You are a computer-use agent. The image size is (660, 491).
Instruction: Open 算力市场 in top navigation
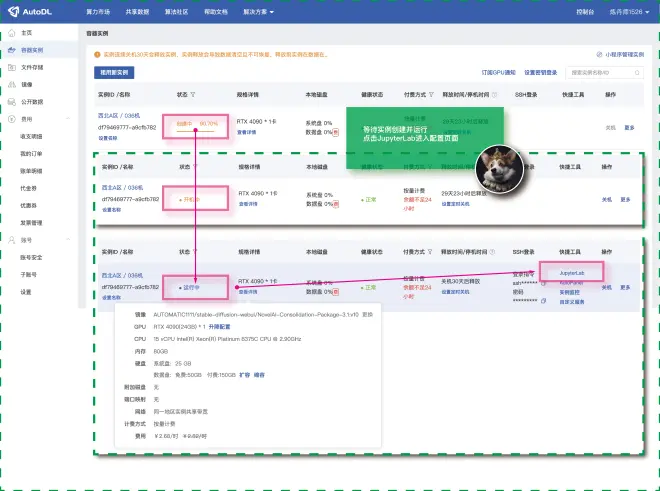tap(99, 12)
